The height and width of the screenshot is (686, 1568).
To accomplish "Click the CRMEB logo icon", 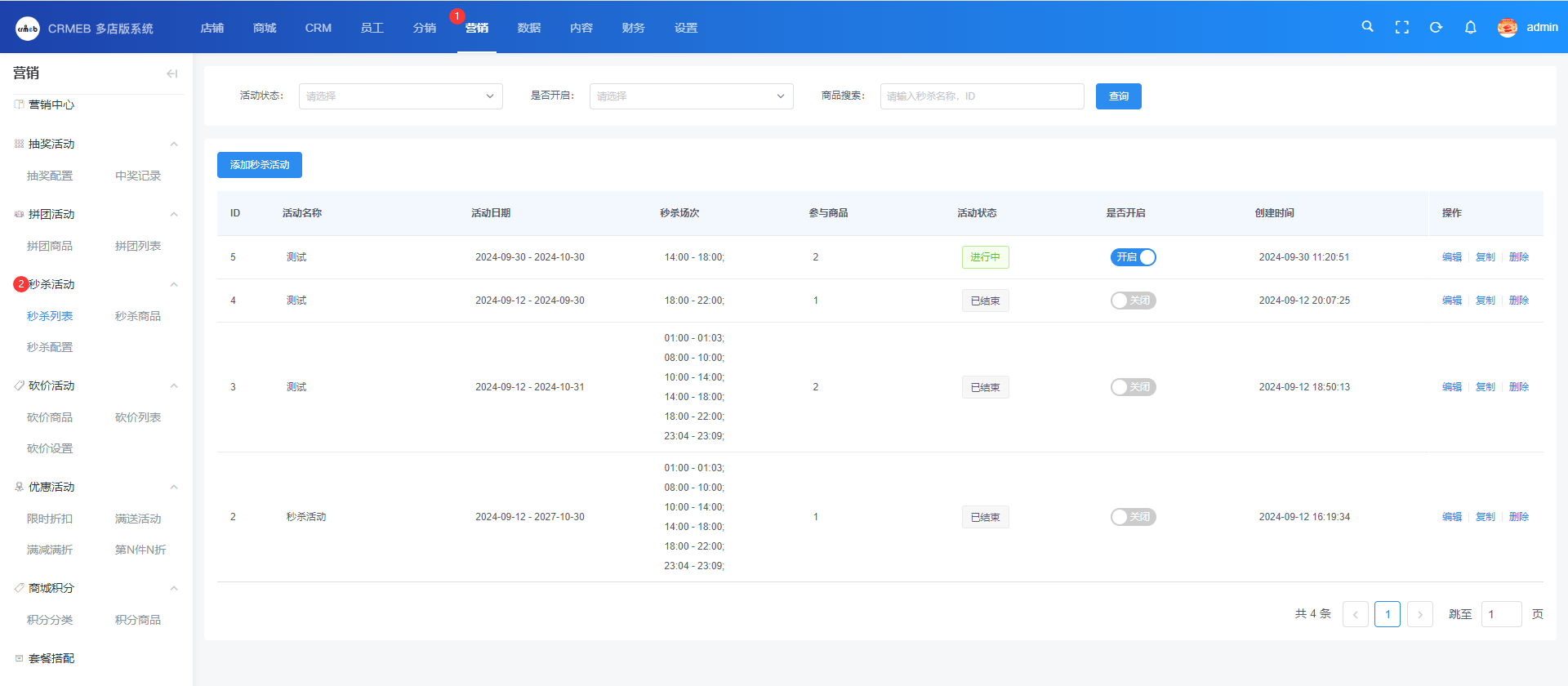I will pyautogui.click(x=28, y=29).
